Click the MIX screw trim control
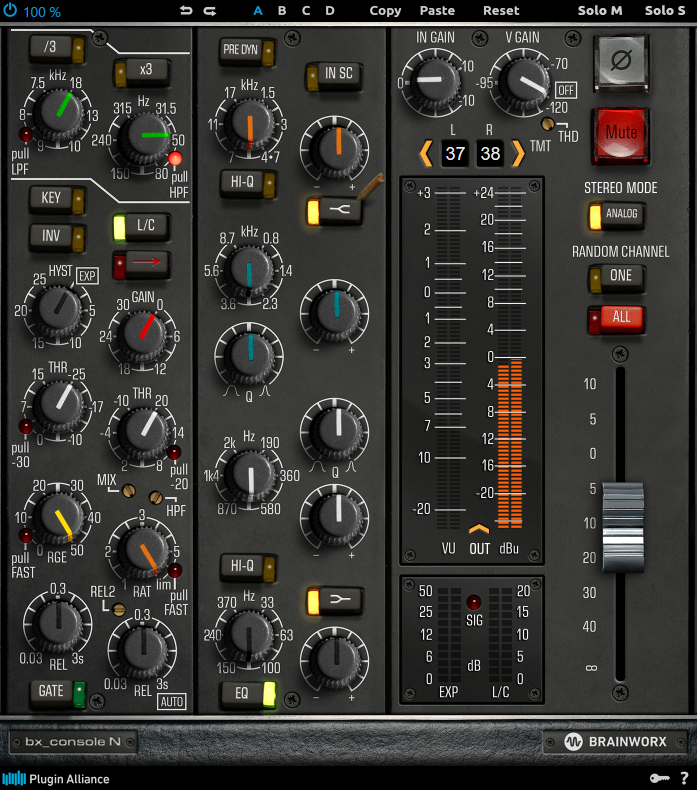This screenshot has width=697, height=790. click(x=129, y=490)
